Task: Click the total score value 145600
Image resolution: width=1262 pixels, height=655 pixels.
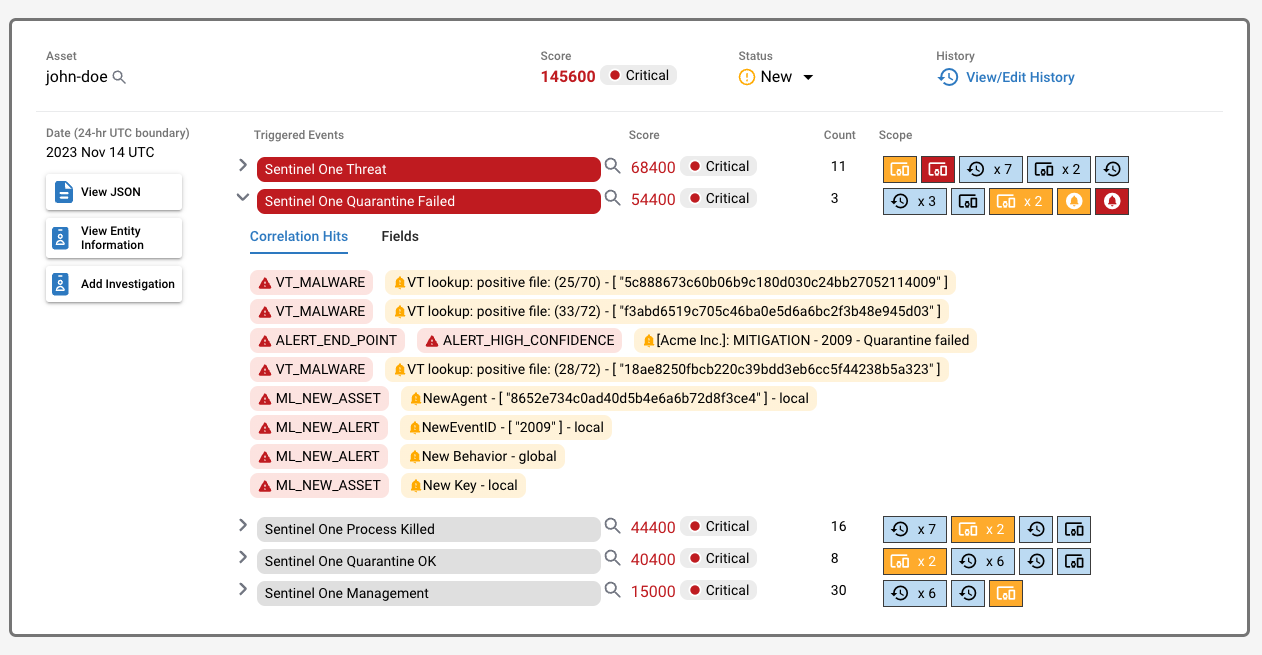Action: (x=568, y=77)
